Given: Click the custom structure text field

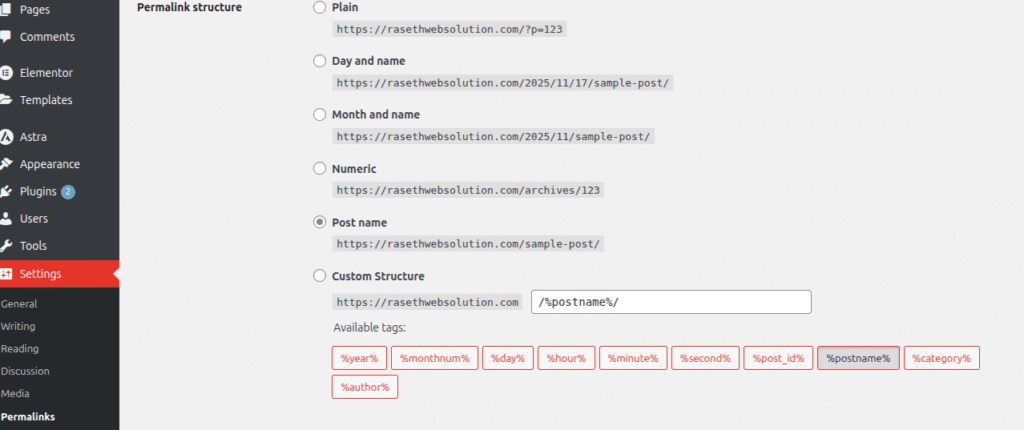Looking at the screenshot, I should [x=670, y=302].
